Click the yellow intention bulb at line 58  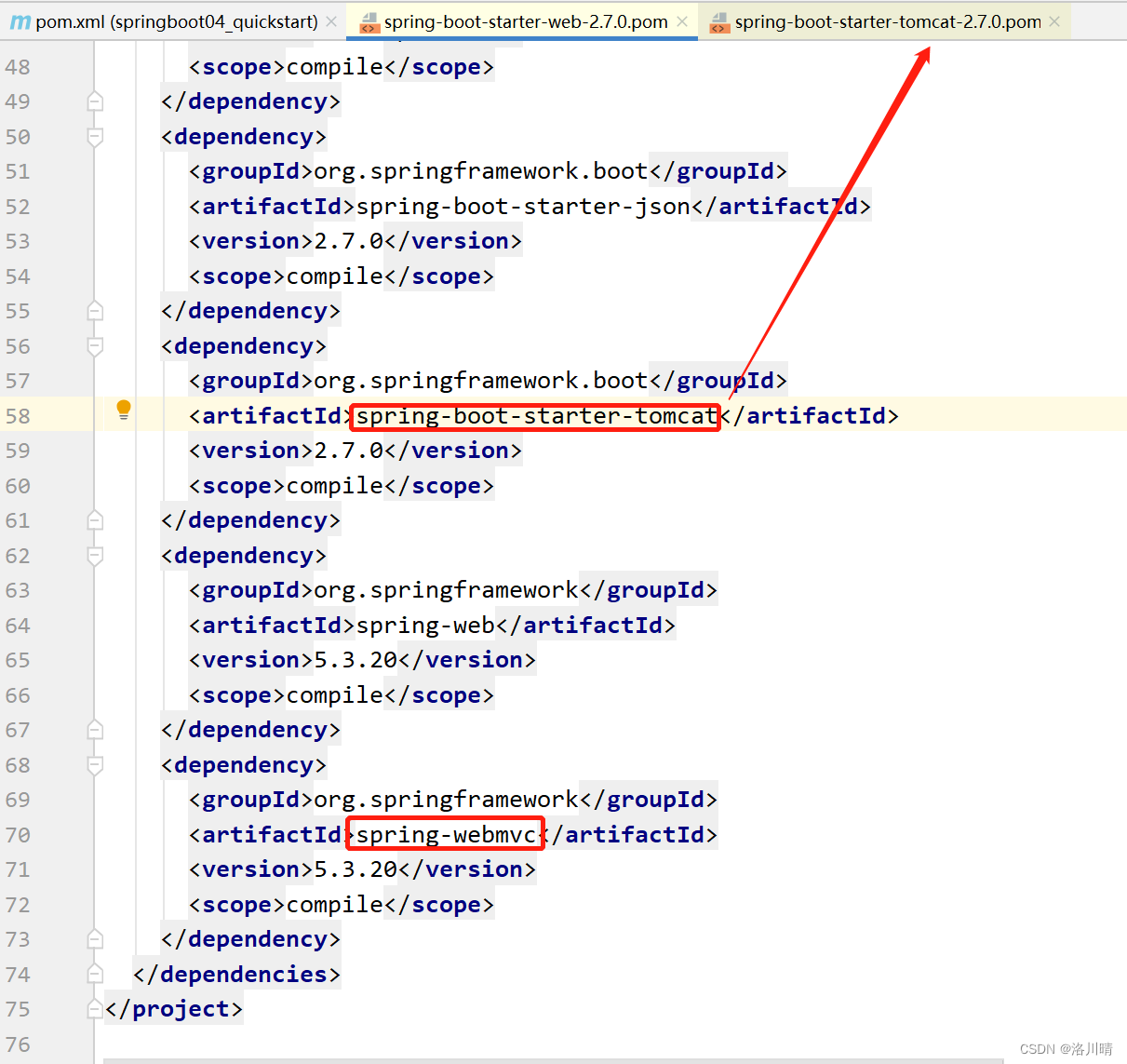[x=124, y=410]
